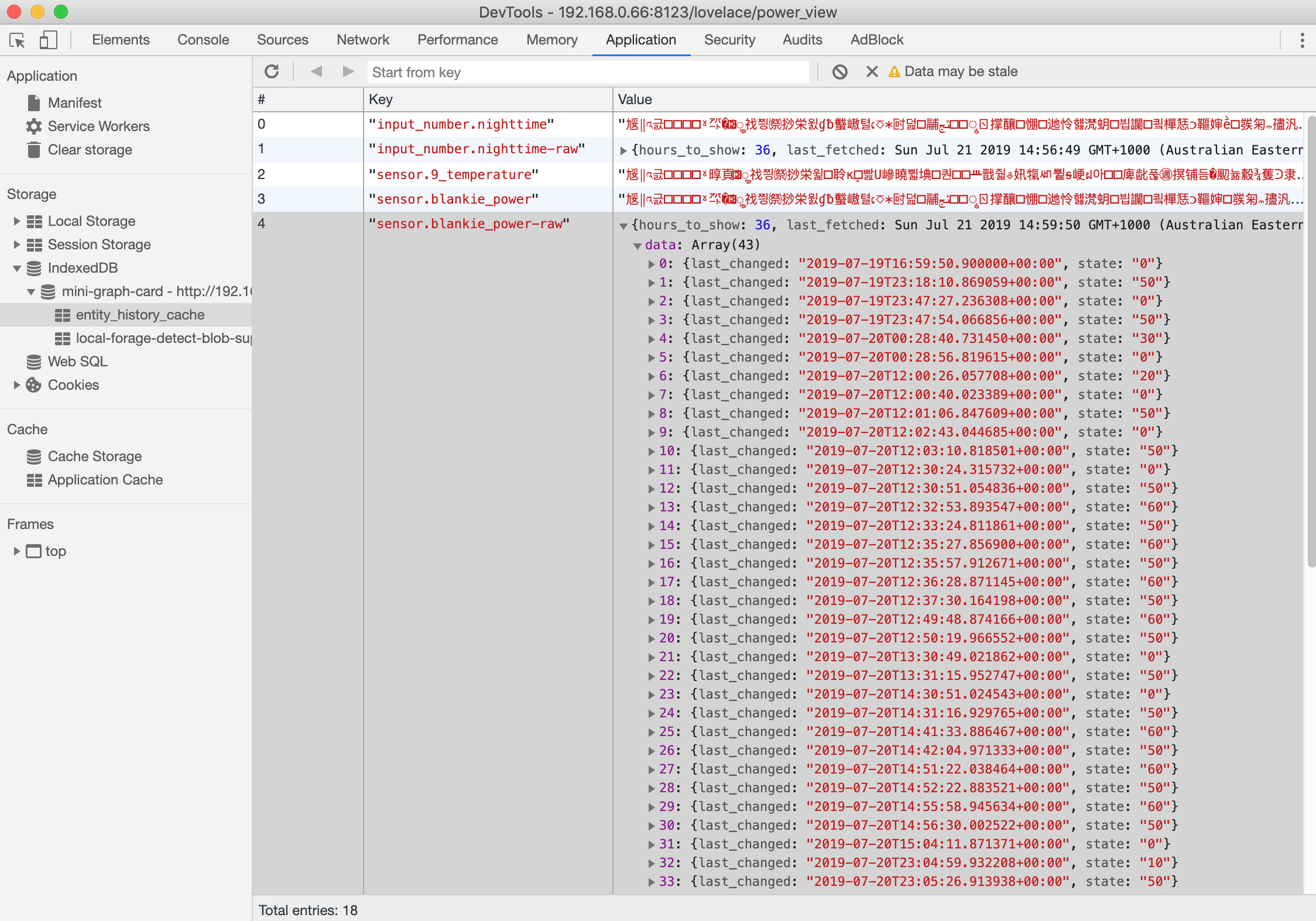Refresh the IndexedDB data view
Image resolution: width=1316 pixels, height=921 pixels.
pyautogui.click(x=271, y=71)
